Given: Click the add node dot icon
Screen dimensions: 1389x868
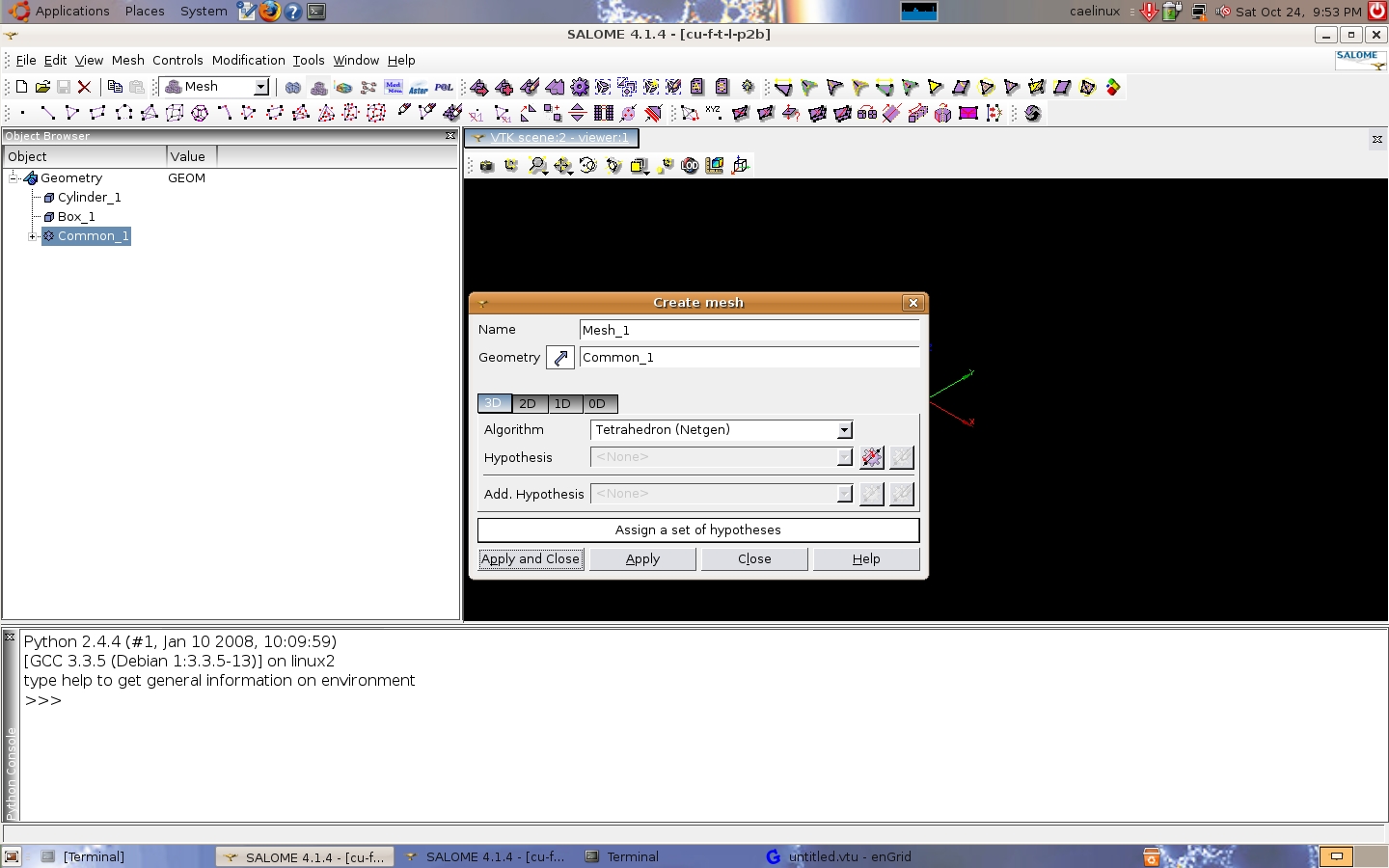Looking at the screenshot, I should (22, 113).
